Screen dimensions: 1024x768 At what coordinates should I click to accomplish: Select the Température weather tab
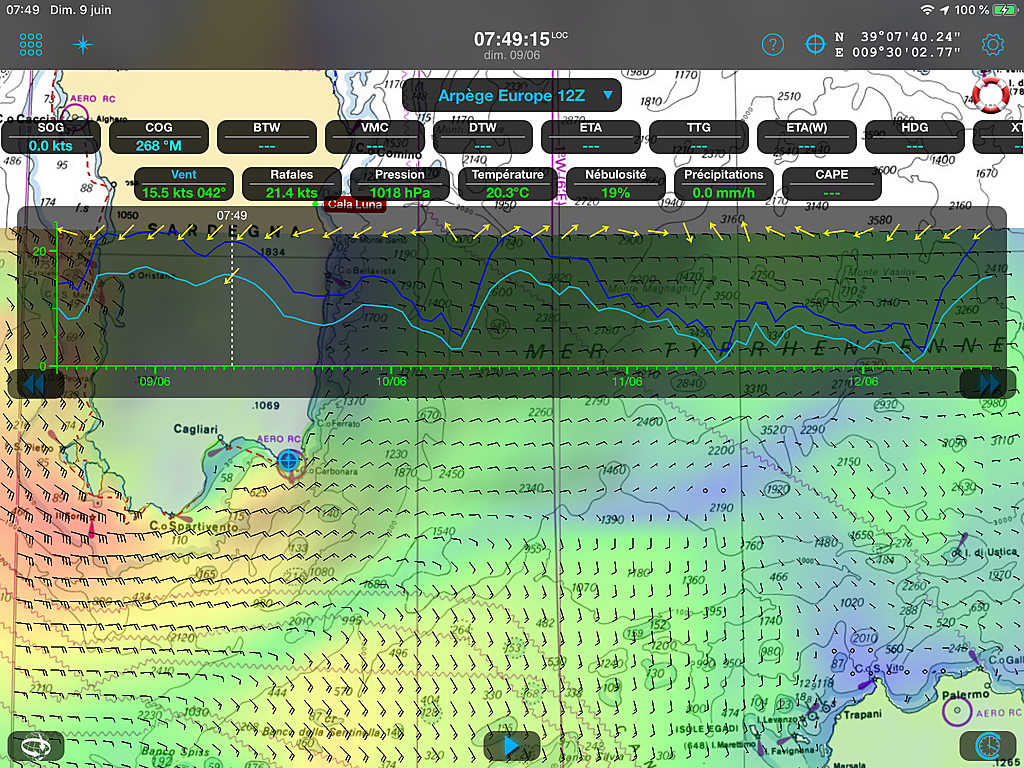[x=507, y=184]
